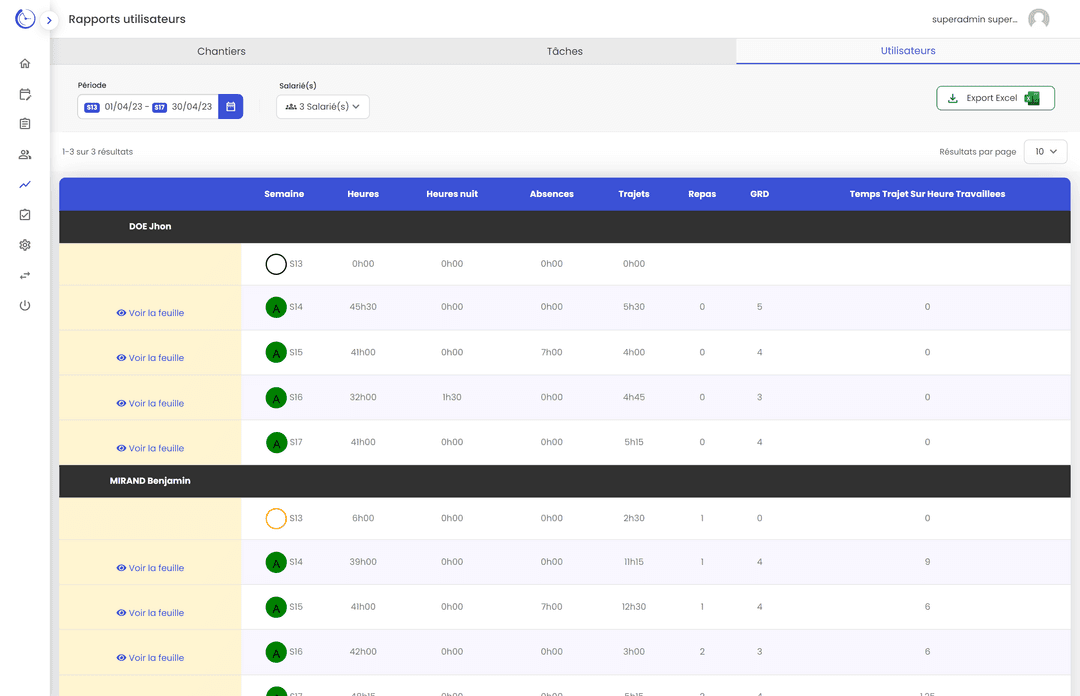1080x696 pixels.
Task: View MIRAND Benjamin's sheet for week S15
Action: 150,613
